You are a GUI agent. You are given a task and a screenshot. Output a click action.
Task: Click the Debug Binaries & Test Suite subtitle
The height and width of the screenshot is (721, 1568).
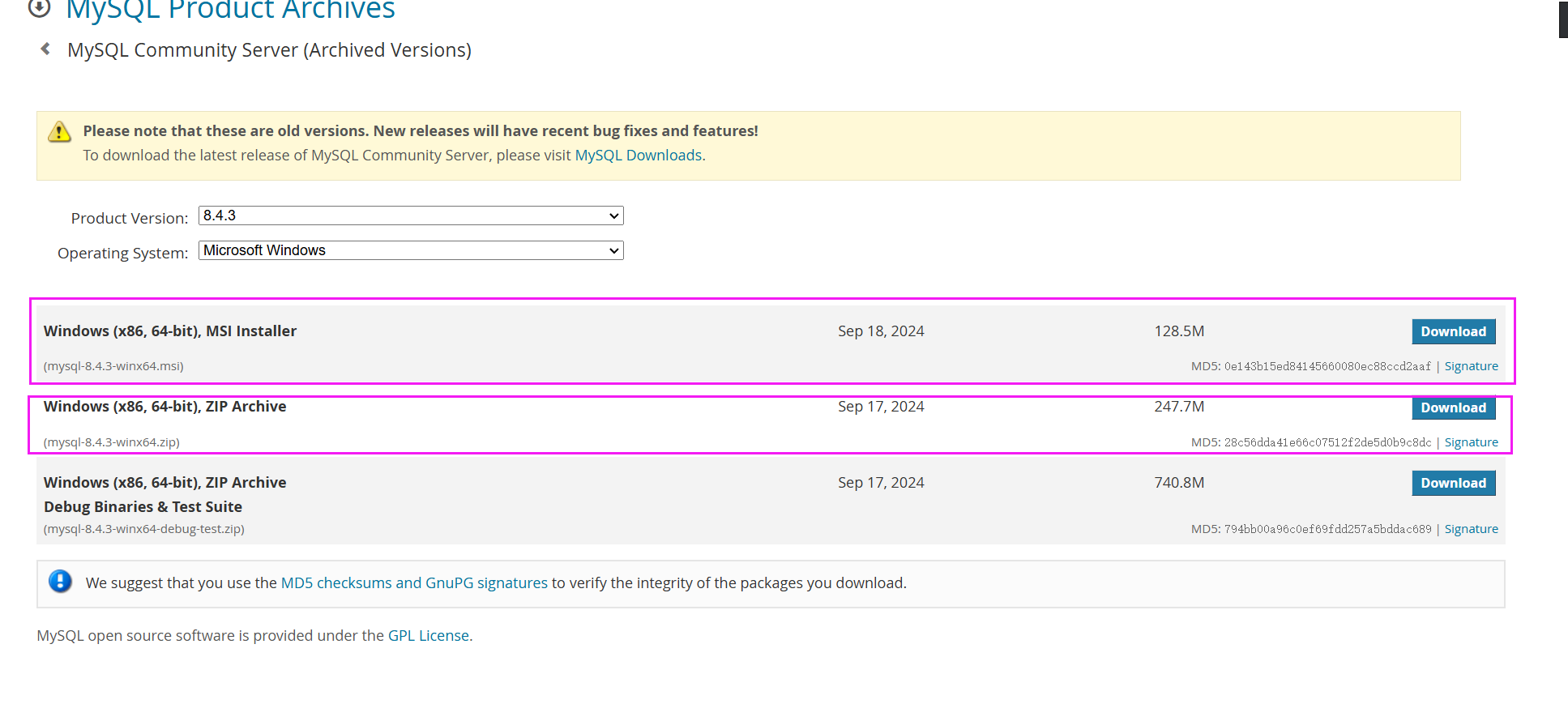[x=143, y=506]
